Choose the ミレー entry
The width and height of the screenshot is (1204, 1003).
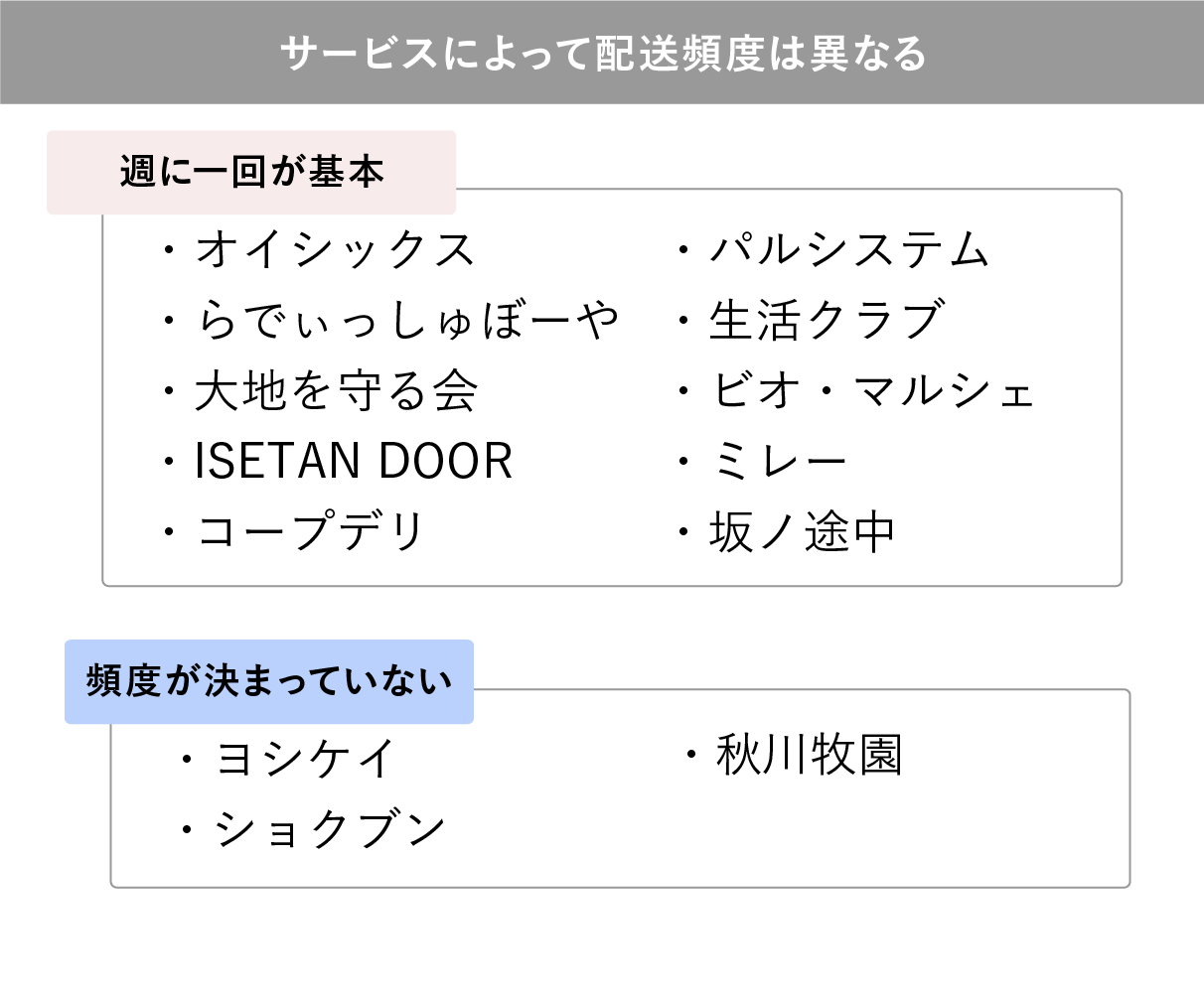click(779, 462)
